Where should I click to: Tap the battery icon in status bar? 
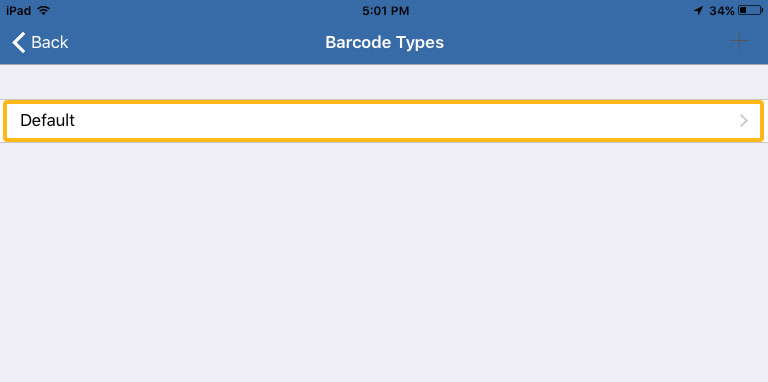tap(750, 10)
